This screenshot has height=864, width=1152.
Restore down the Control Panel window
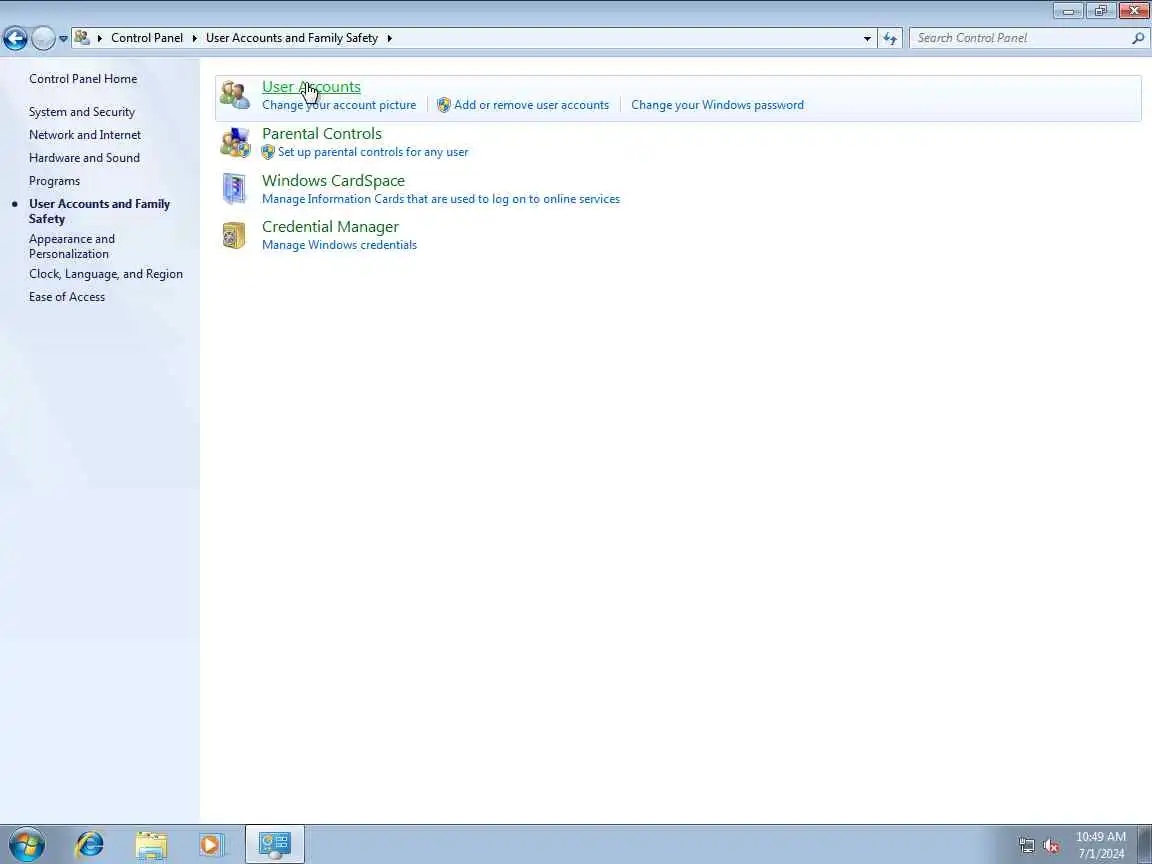pos(1101,10)
